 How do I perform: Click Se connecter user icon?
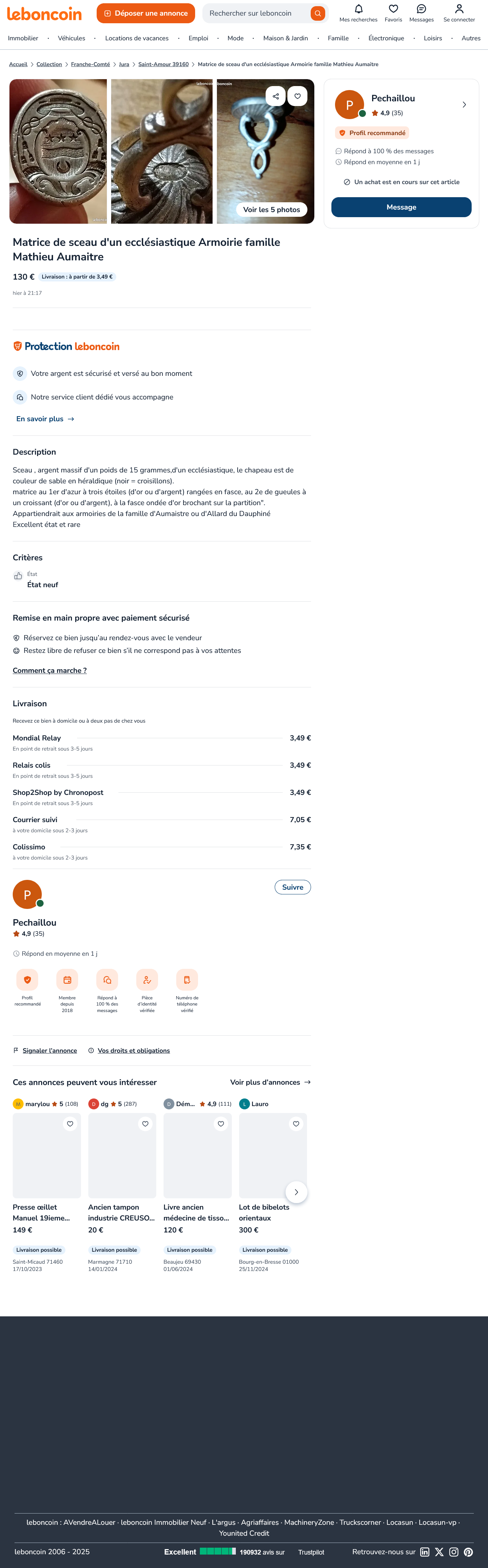459,9
